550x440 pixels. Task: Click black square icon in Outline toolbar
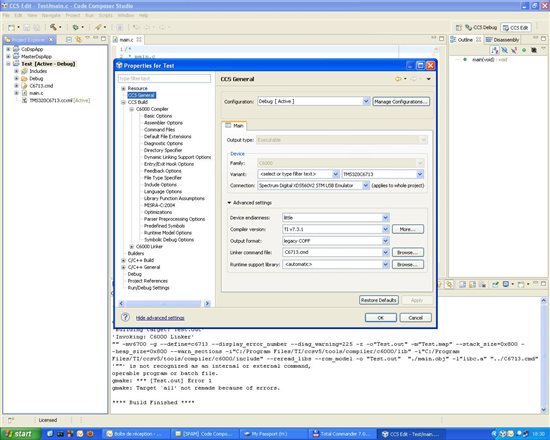(534, 50)
